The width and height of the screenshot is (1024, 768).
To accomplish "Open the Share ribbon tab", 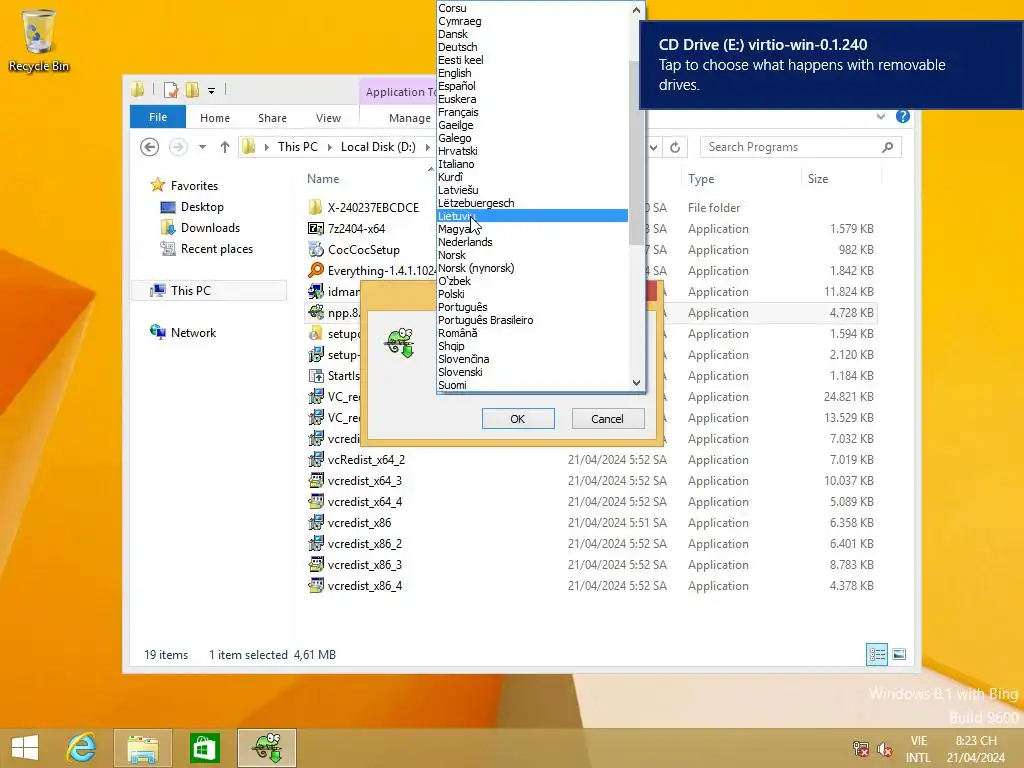I will coord(272,118).
